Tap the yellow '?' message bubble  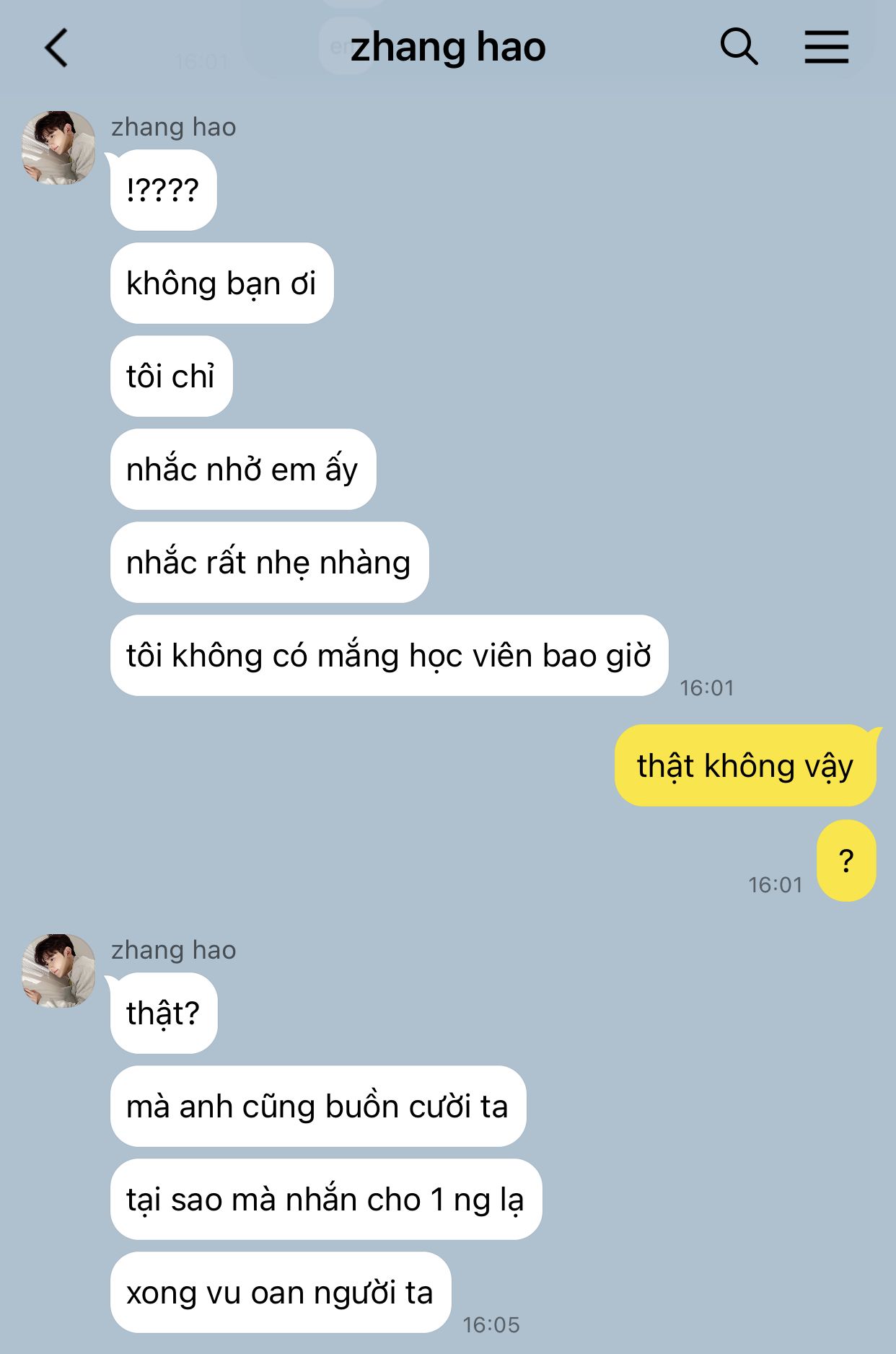pyautogui.click(x=846, y=861)
